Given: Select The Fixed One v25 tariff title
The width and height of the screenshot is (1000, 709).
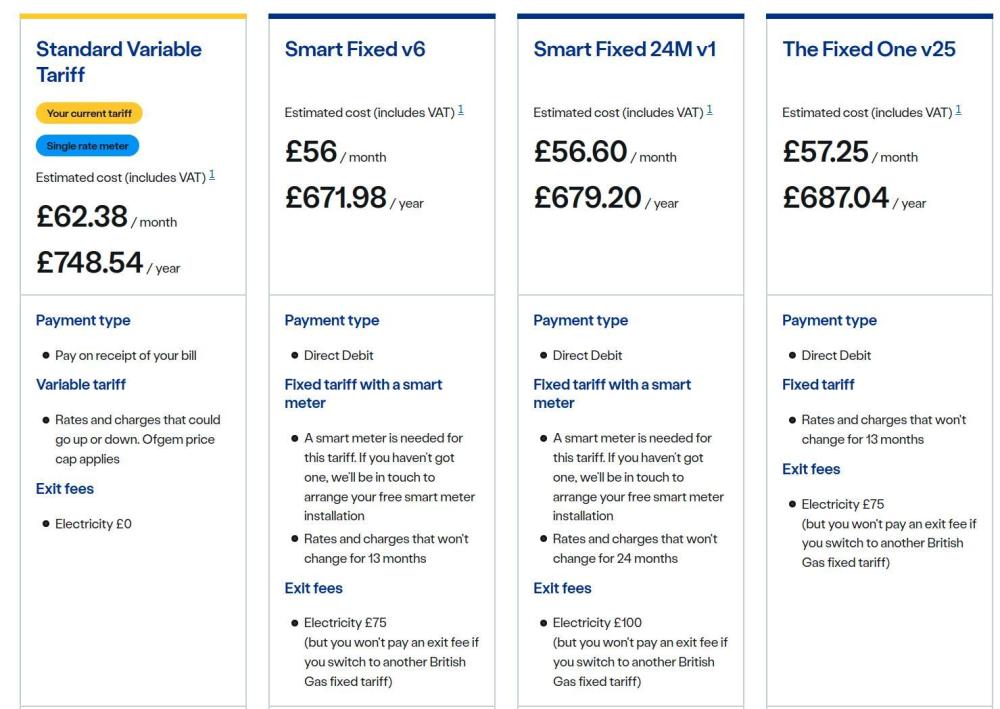Looking at the screenshot, I should click(x=869, y=49).
